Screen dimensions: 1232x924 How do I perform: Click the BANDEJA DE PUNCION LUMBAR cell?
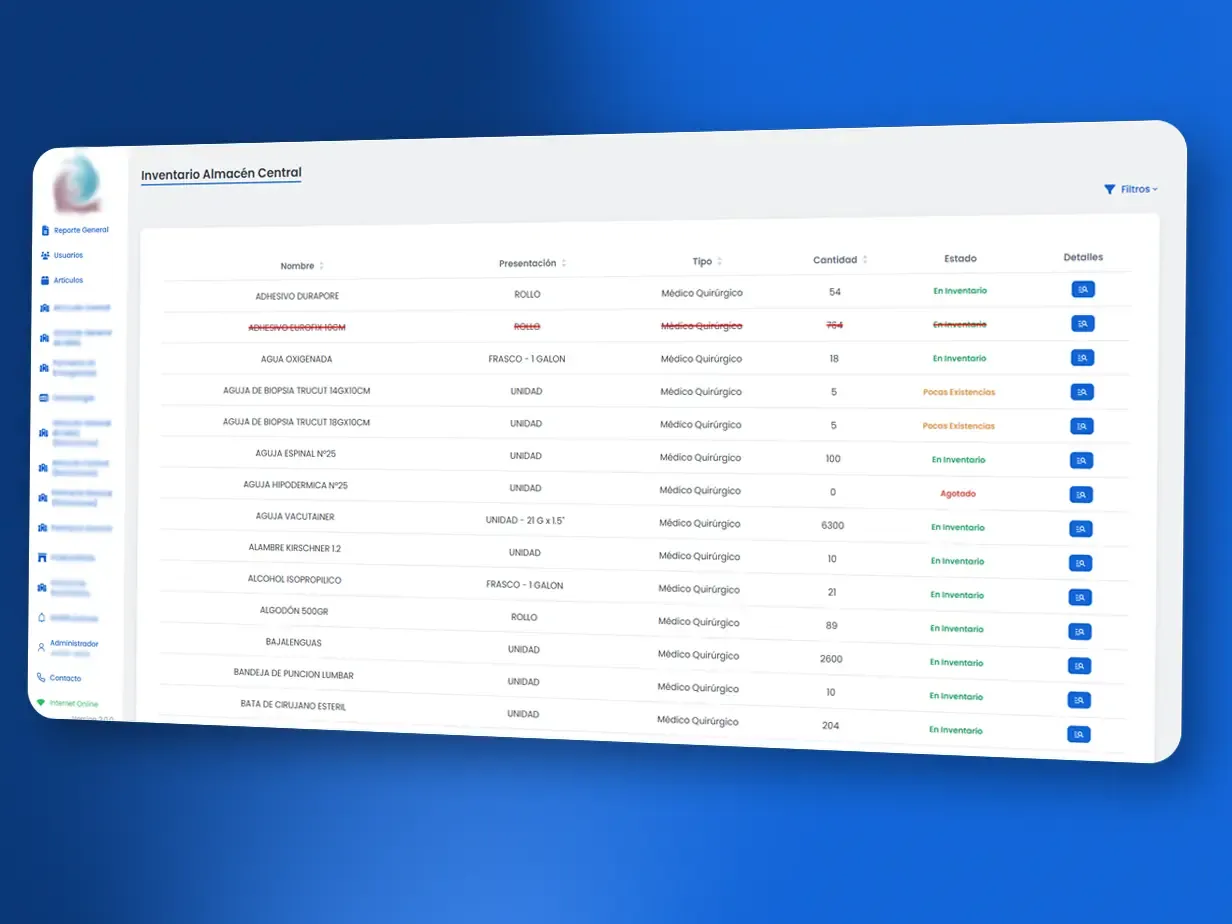pyautogui.click(x=293, y=674)
